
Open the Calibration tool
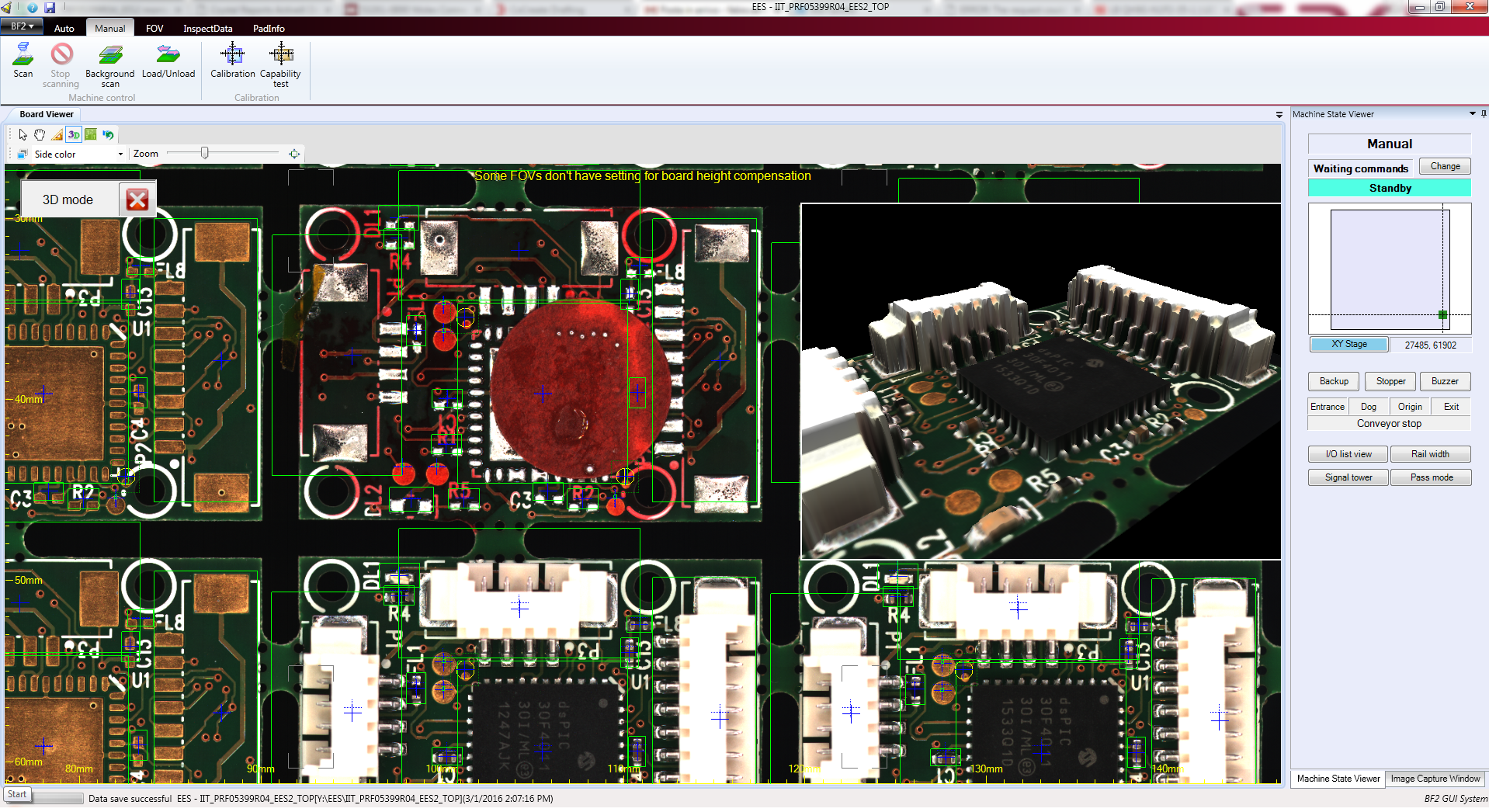click(x=232, y=61)
